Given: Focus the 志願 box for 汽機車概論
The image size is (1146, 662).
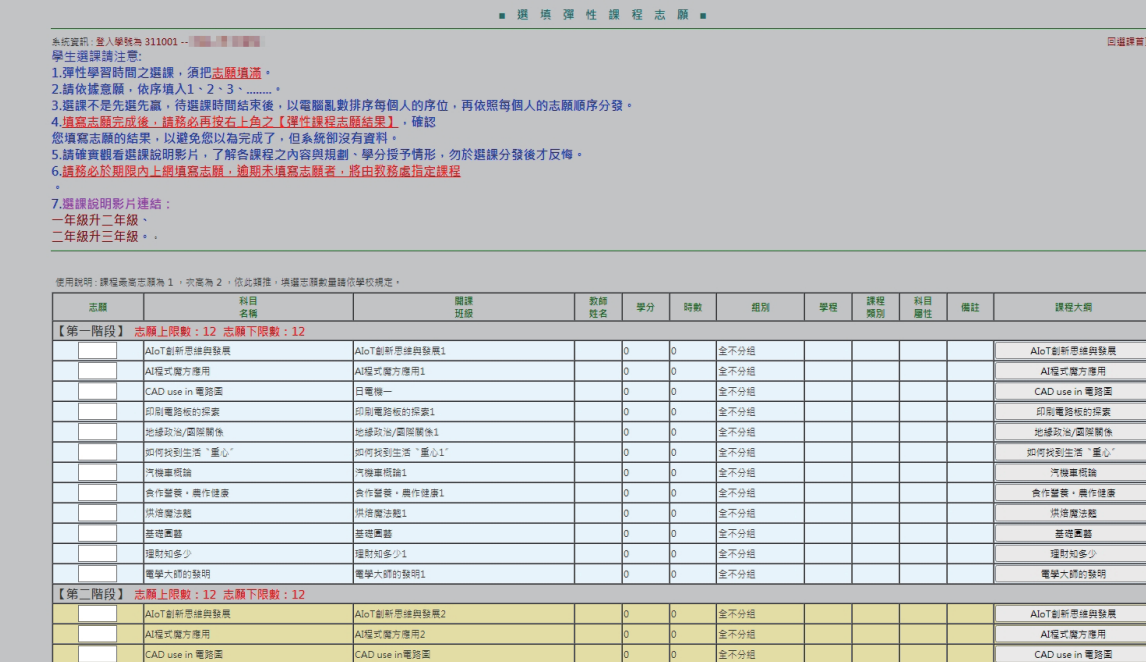Looking at the screenshot, I should 97,472.
